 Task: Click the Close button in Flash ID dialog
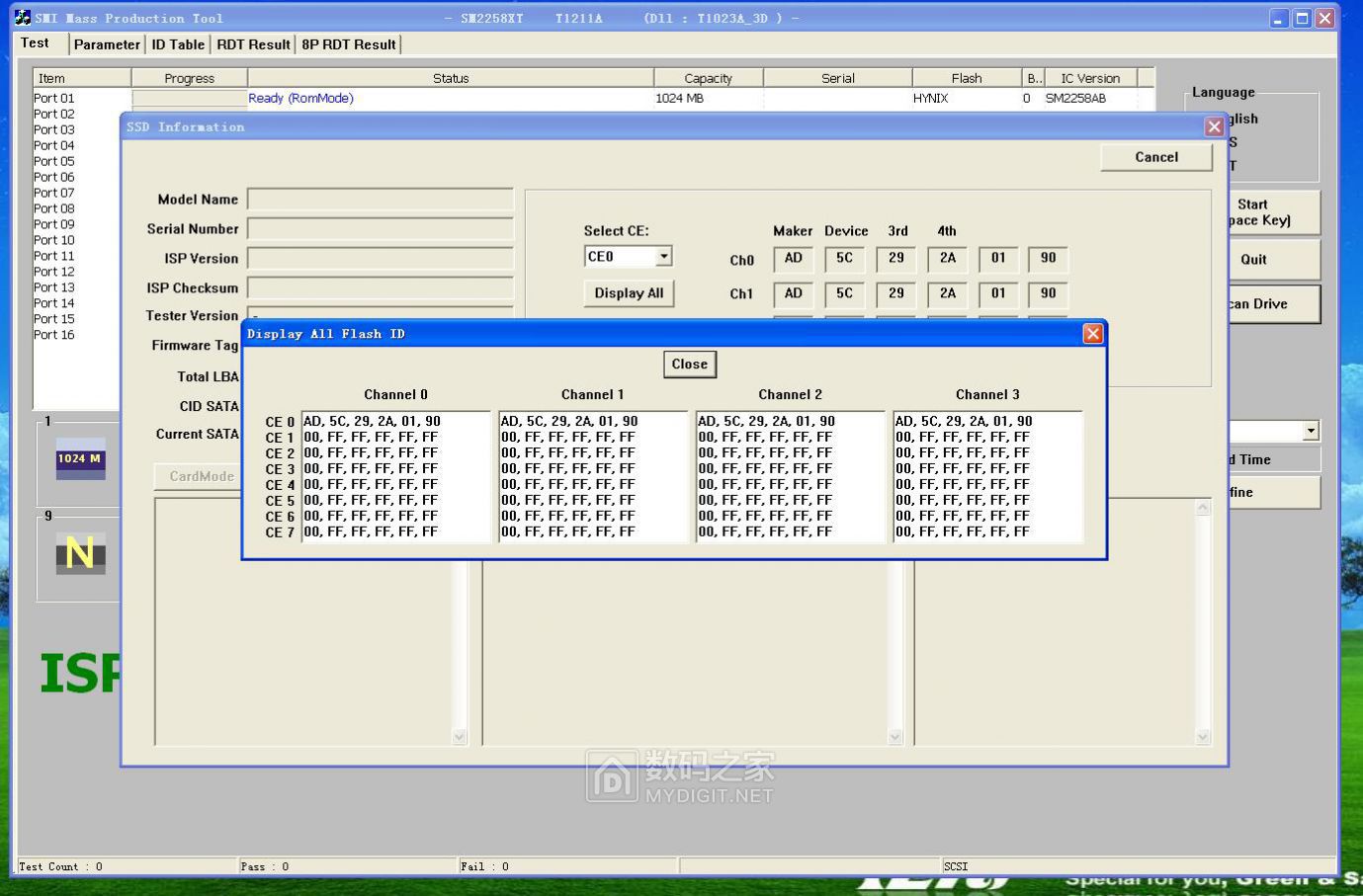pos(689,365)
